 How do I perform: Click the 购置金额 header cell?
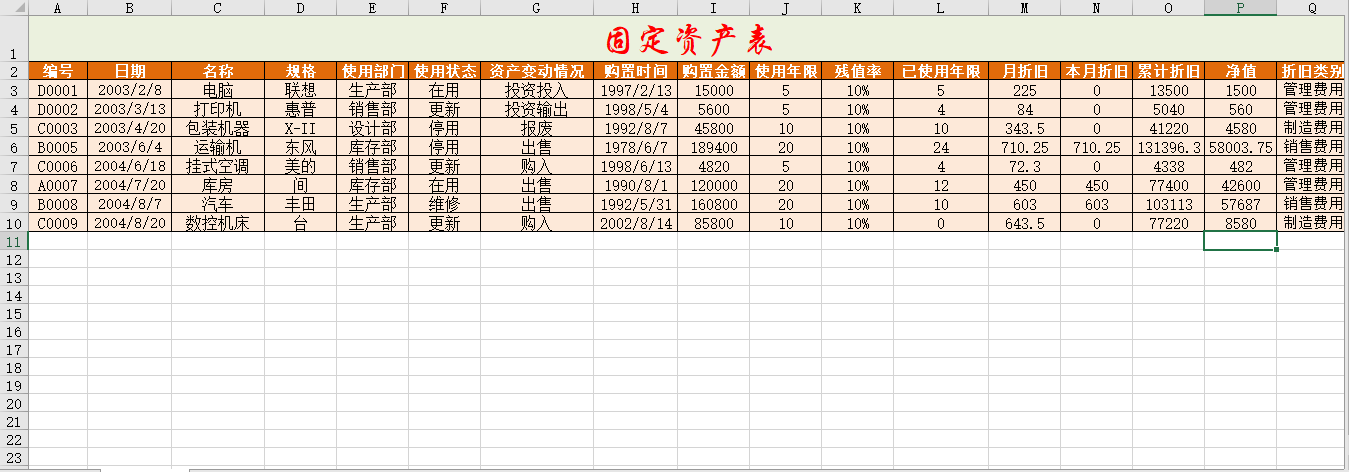tap(713, 71)
